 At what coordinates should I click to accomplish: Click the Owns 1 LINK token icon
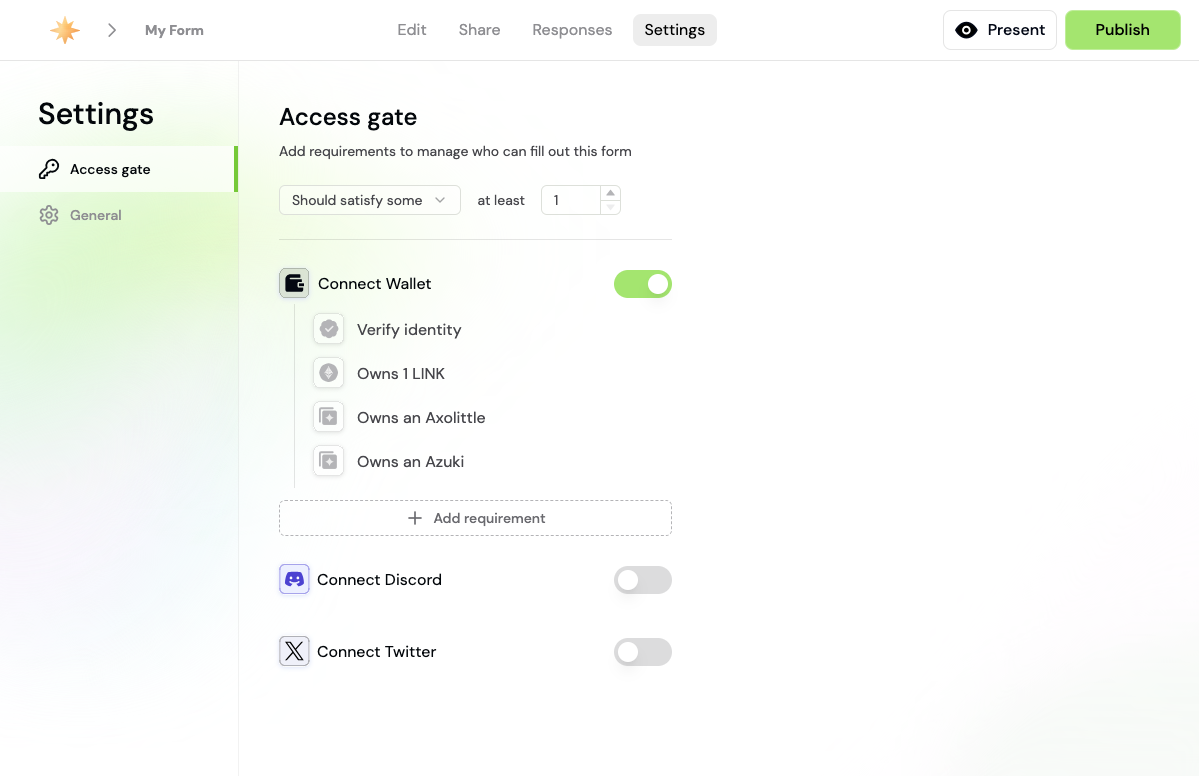click(x=328, y=373)
